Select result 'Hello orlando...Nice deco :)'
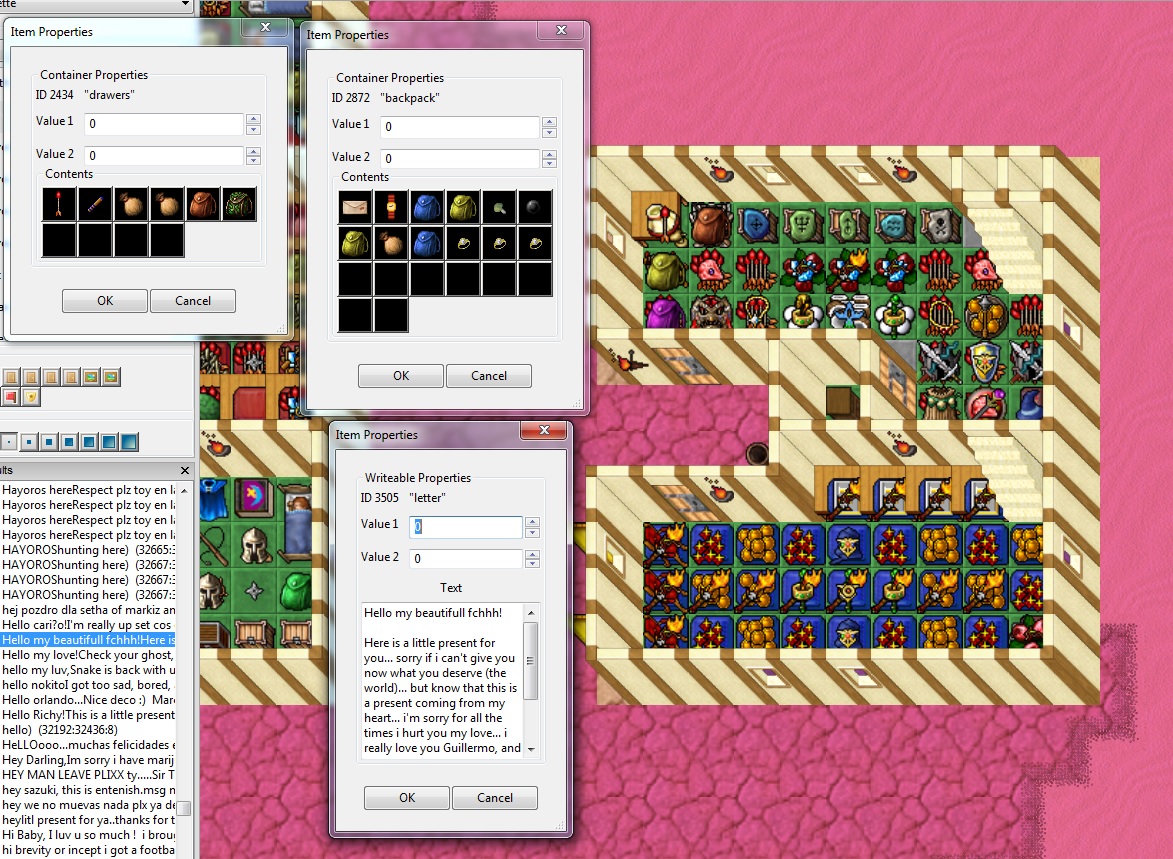The height and width of the screenshot is (859, 1173). click(88, 700)
